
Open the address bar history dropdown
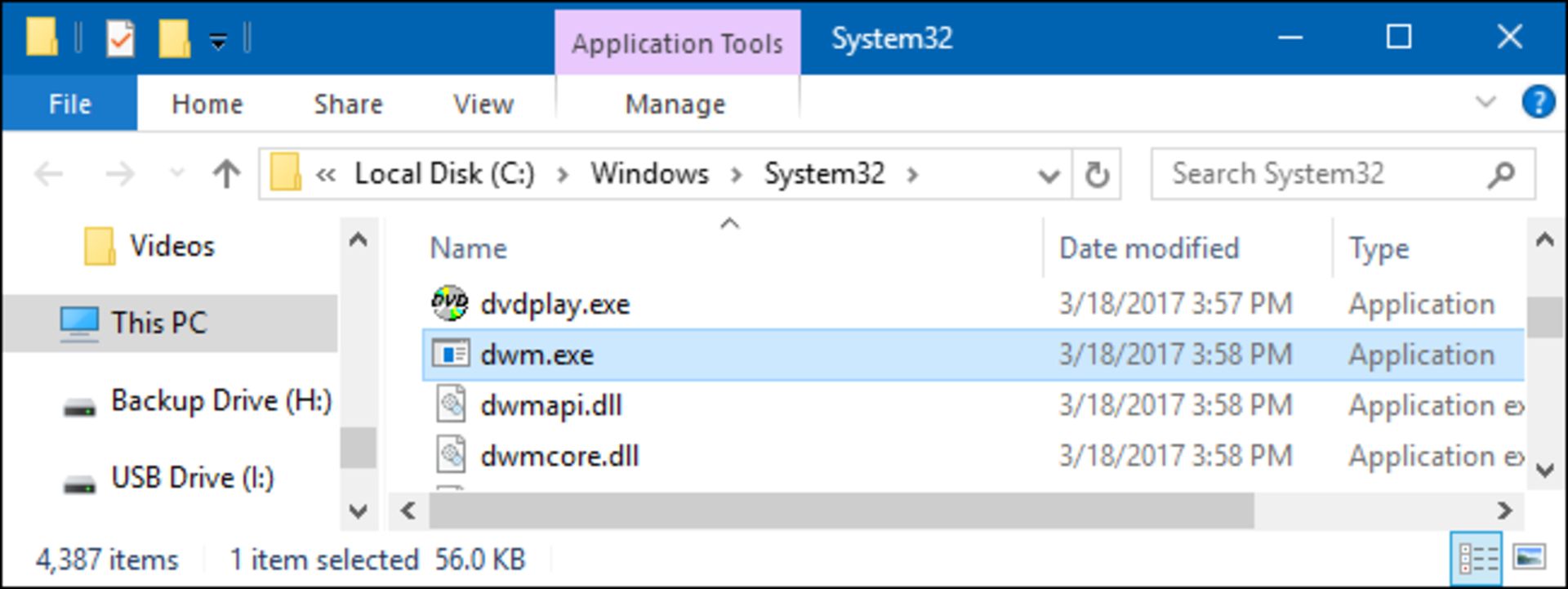point(1049,175)
